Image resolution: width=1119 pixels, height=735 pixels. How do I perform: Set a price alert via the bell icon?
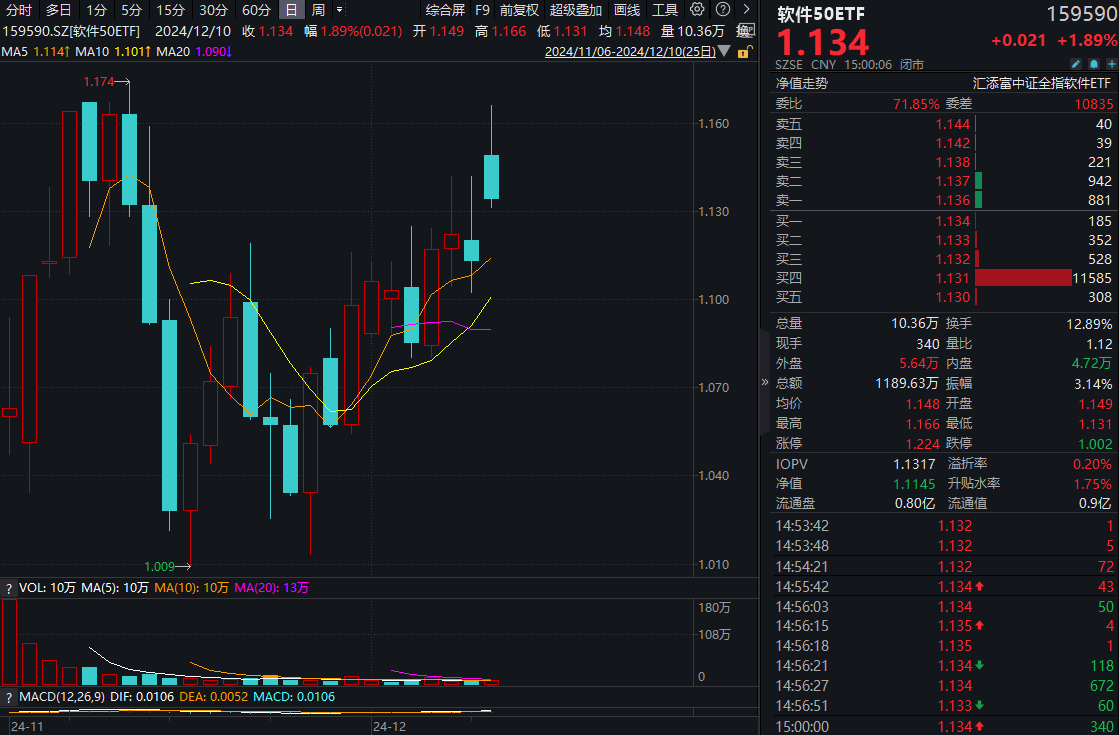1094,63
